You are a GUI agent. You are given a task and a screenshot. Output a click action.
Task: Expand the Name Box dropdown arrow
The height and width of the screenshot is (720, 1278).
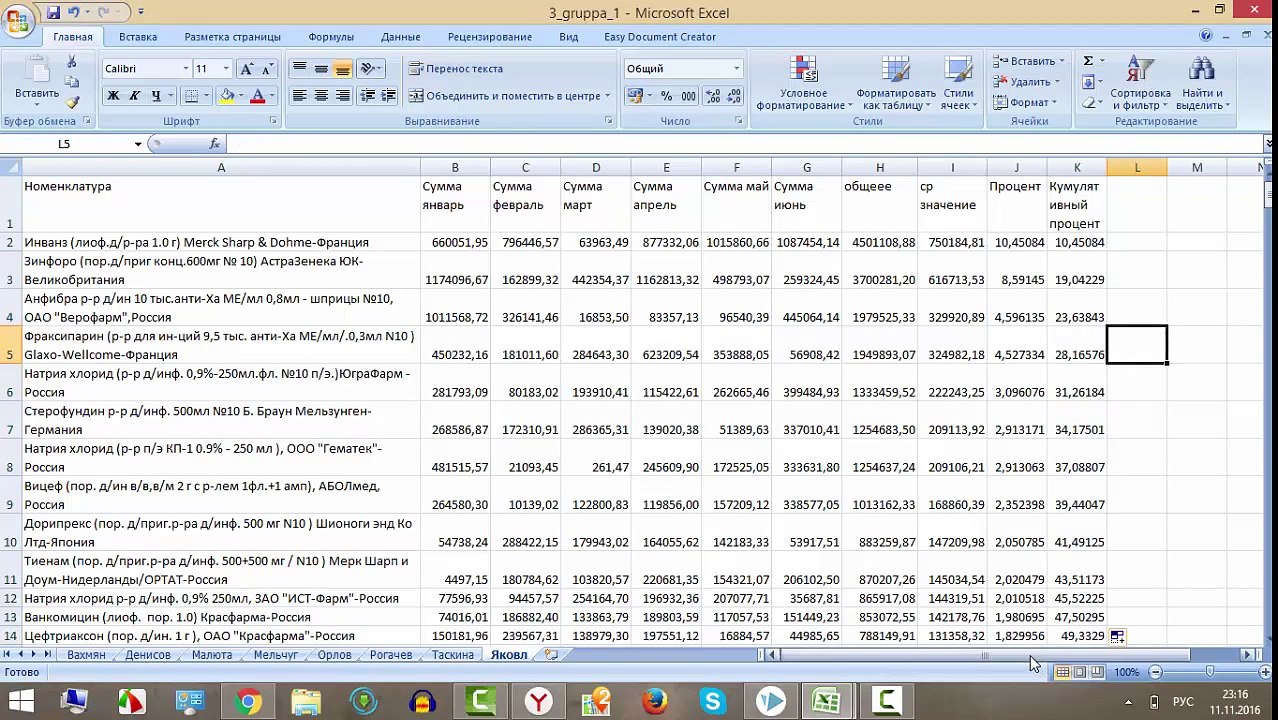[138, 144]
